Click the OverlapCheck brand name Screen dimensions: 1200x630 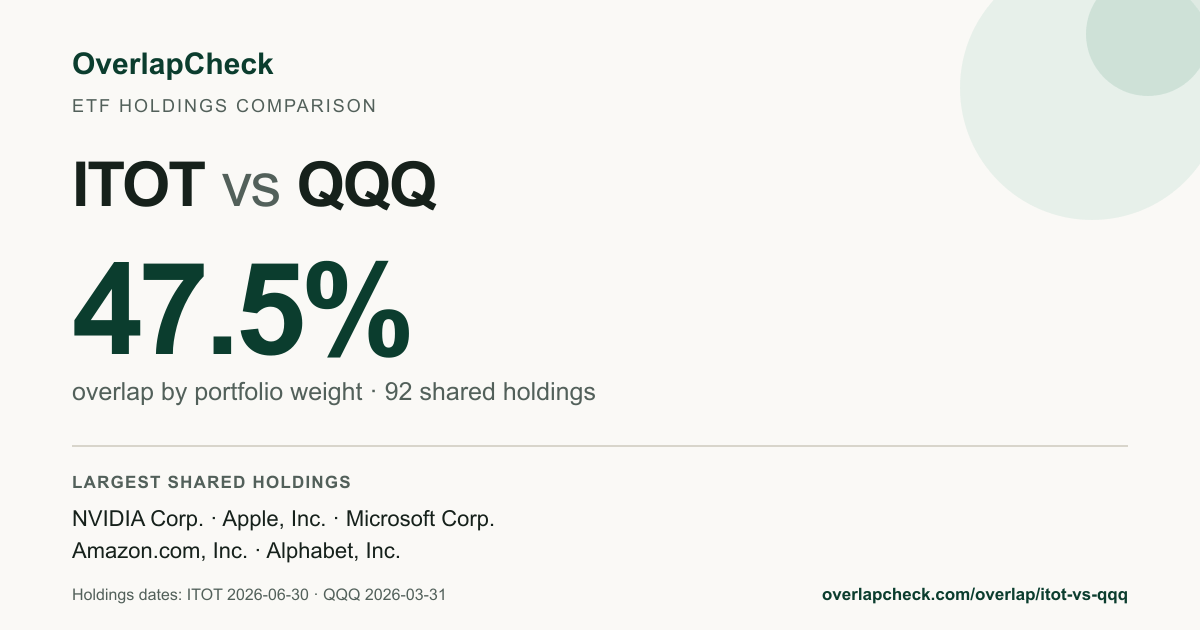click(x=172, y=65)
